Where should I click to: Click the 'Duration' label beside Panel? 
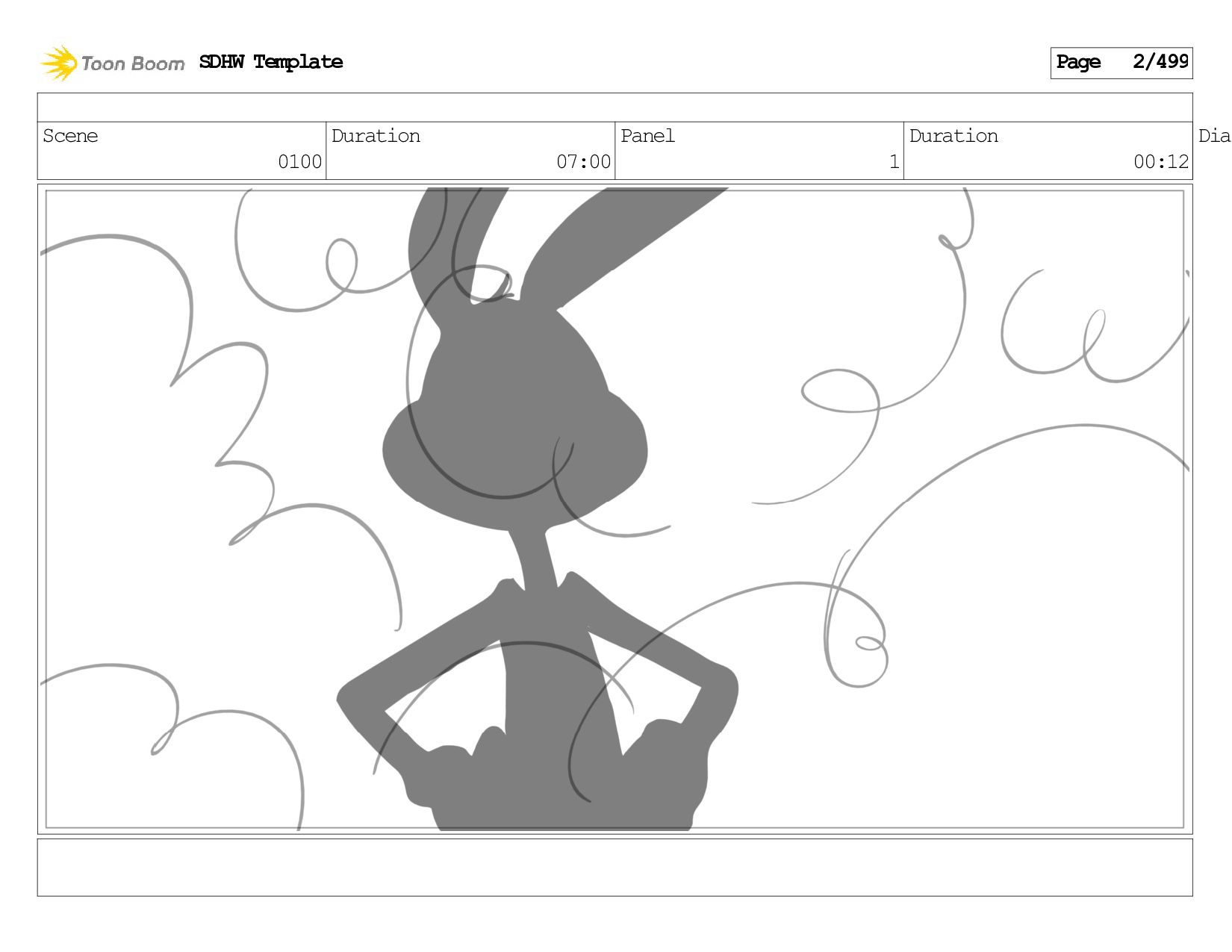click(953, 136)
